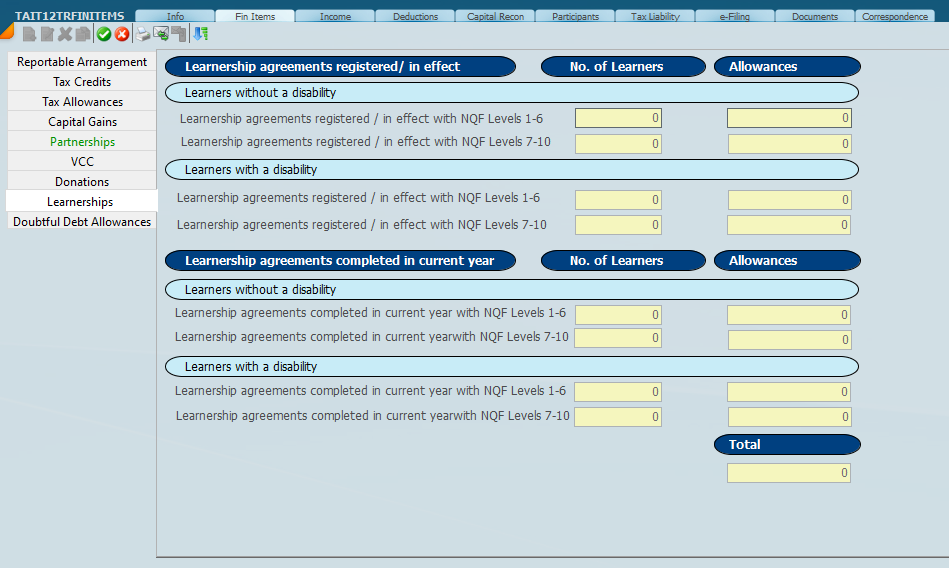Image resolution: width=949 pixels, height=568 pixels.
Task: Click the greyed-out new document icon
Action: coord(29,34)
